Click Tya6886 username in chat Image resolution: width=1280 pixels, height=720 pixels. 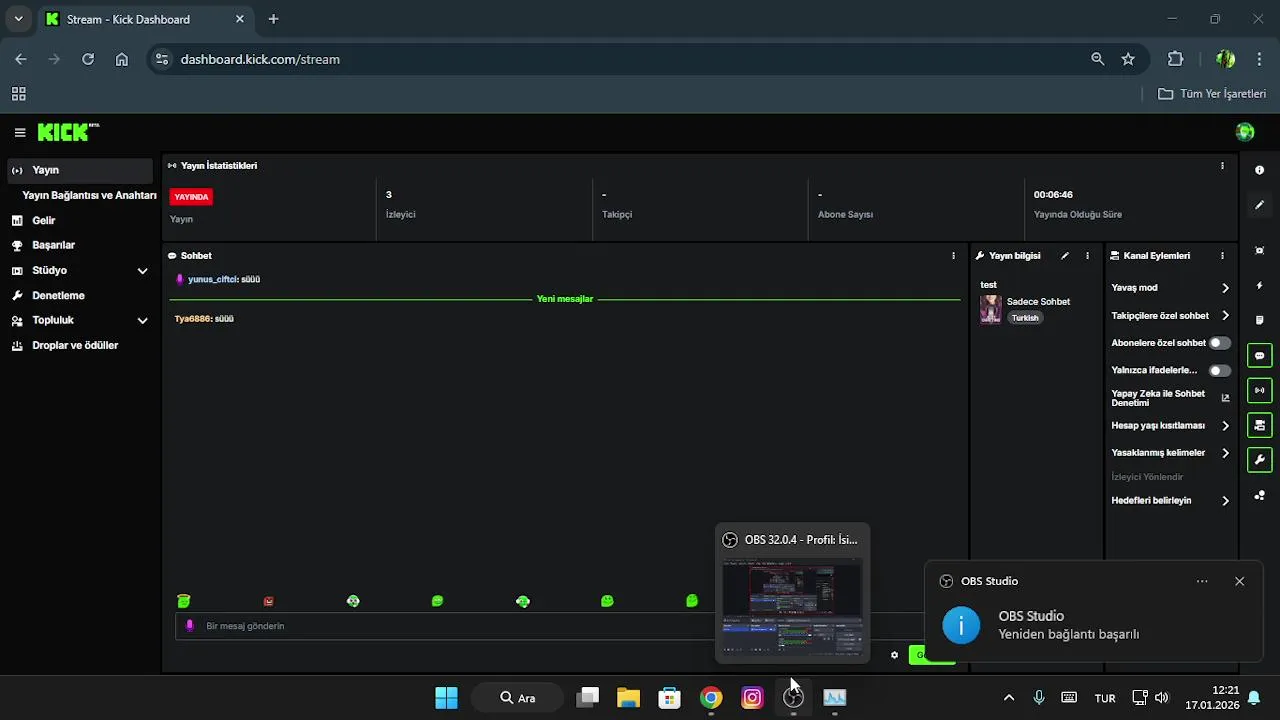(x=192, y=318)
